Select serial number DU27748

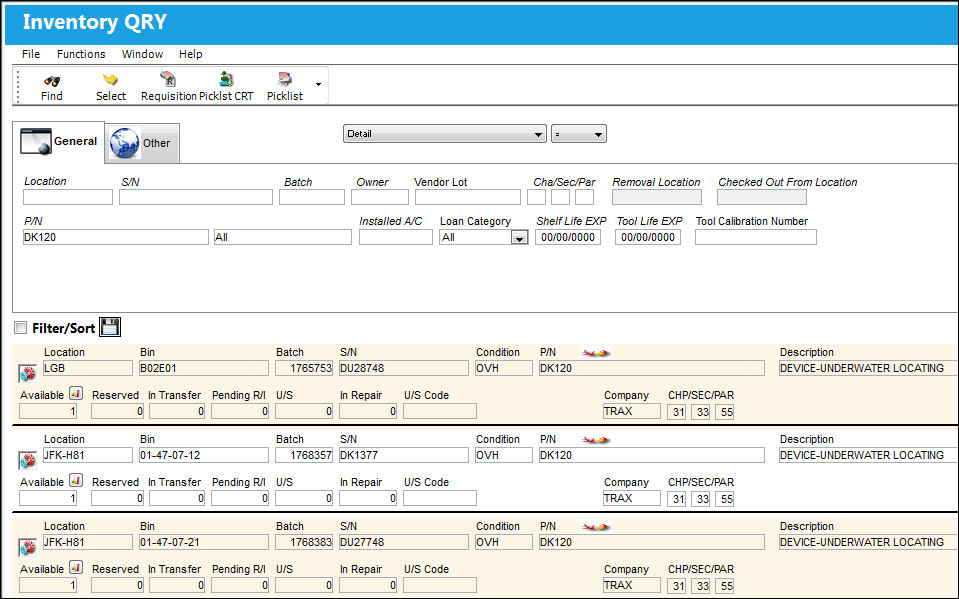click(x=404, y=542)
